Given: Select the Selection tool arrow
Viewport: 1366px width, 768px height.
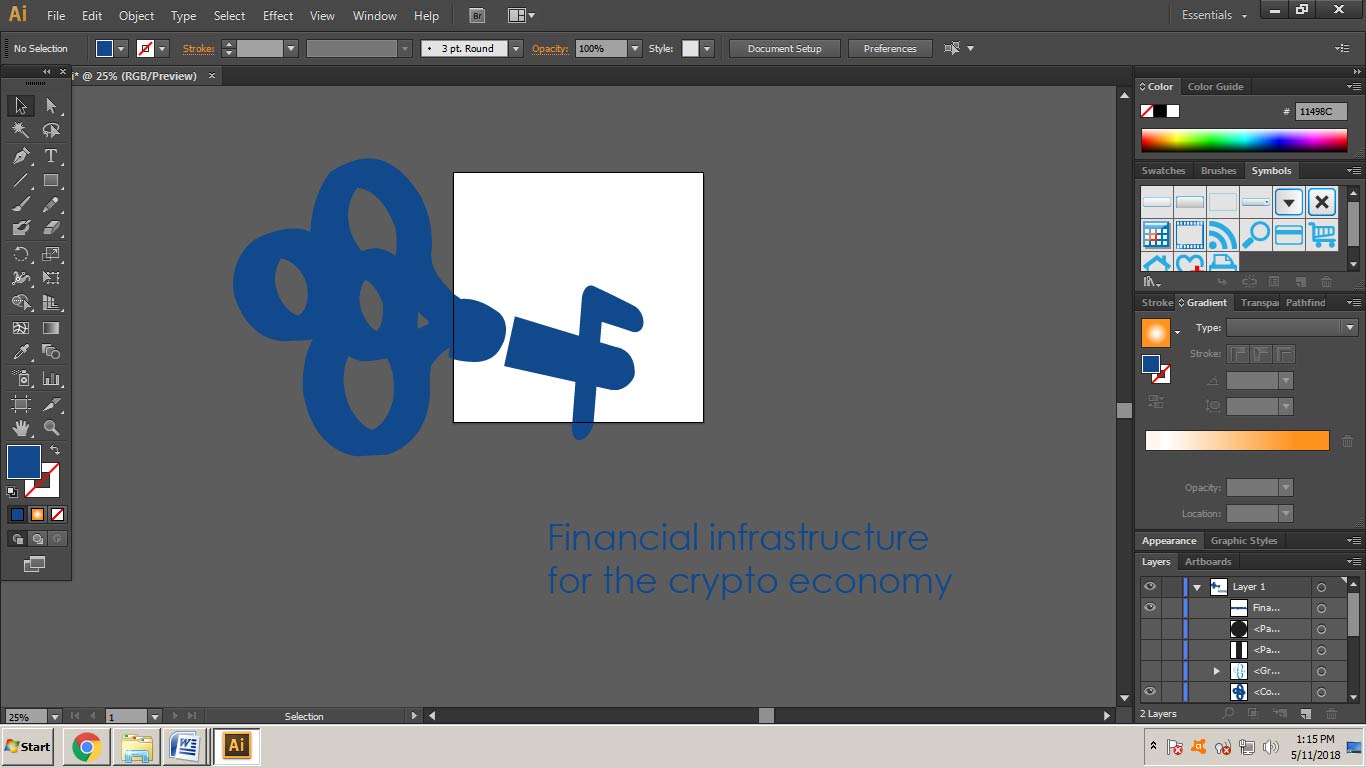Looking at the screenshot, I should [x=20, y=106].
